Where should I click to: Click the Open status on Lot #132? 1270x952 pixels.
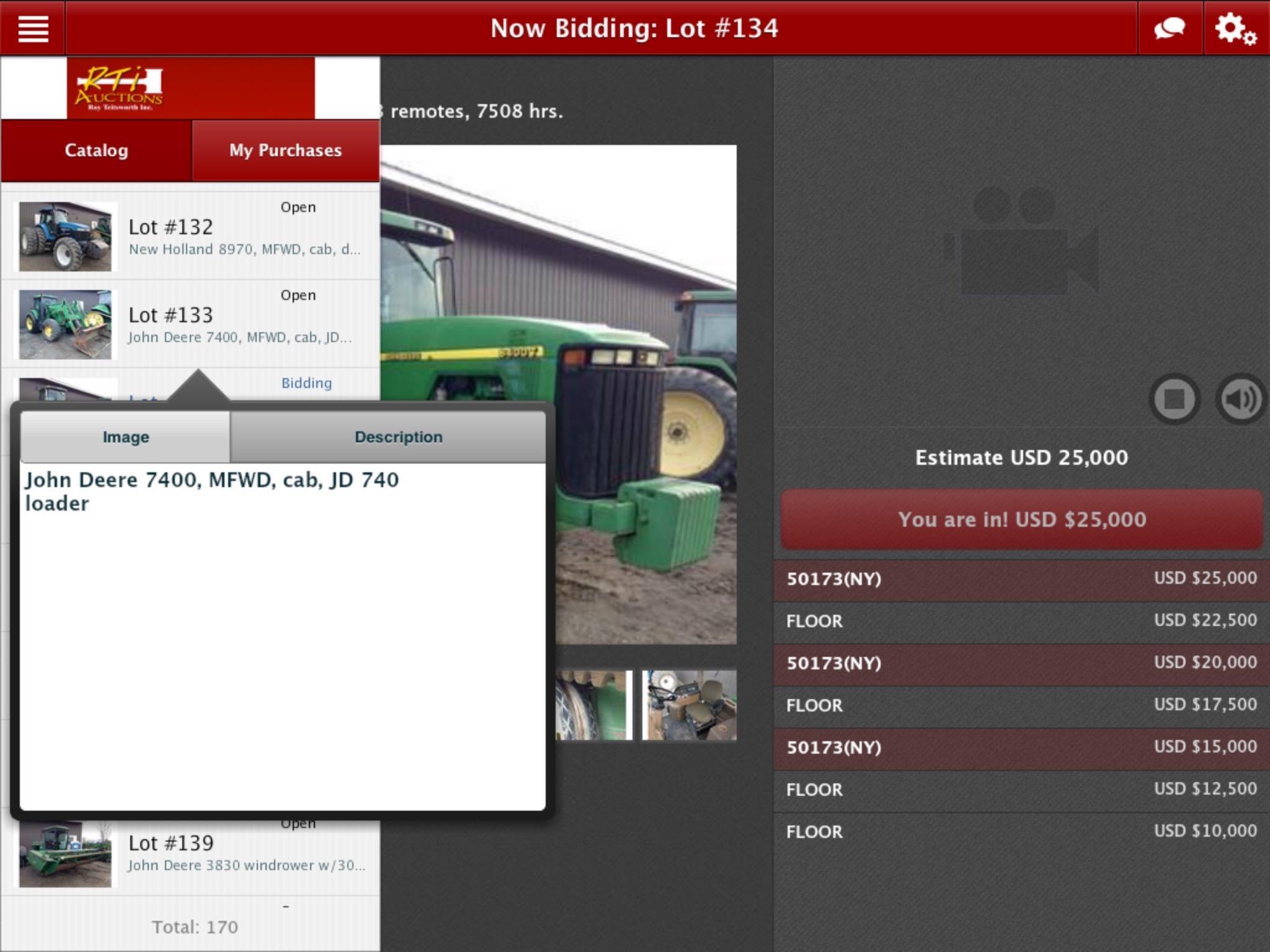(298, 207)
